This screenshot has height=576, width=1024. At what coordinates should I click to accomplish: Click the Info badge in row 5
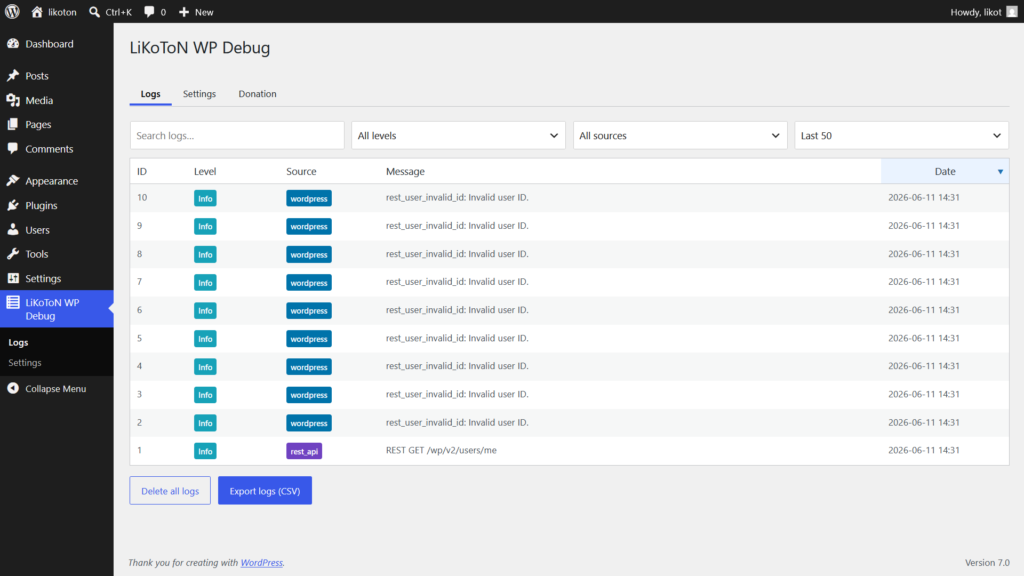click(205, 339)
